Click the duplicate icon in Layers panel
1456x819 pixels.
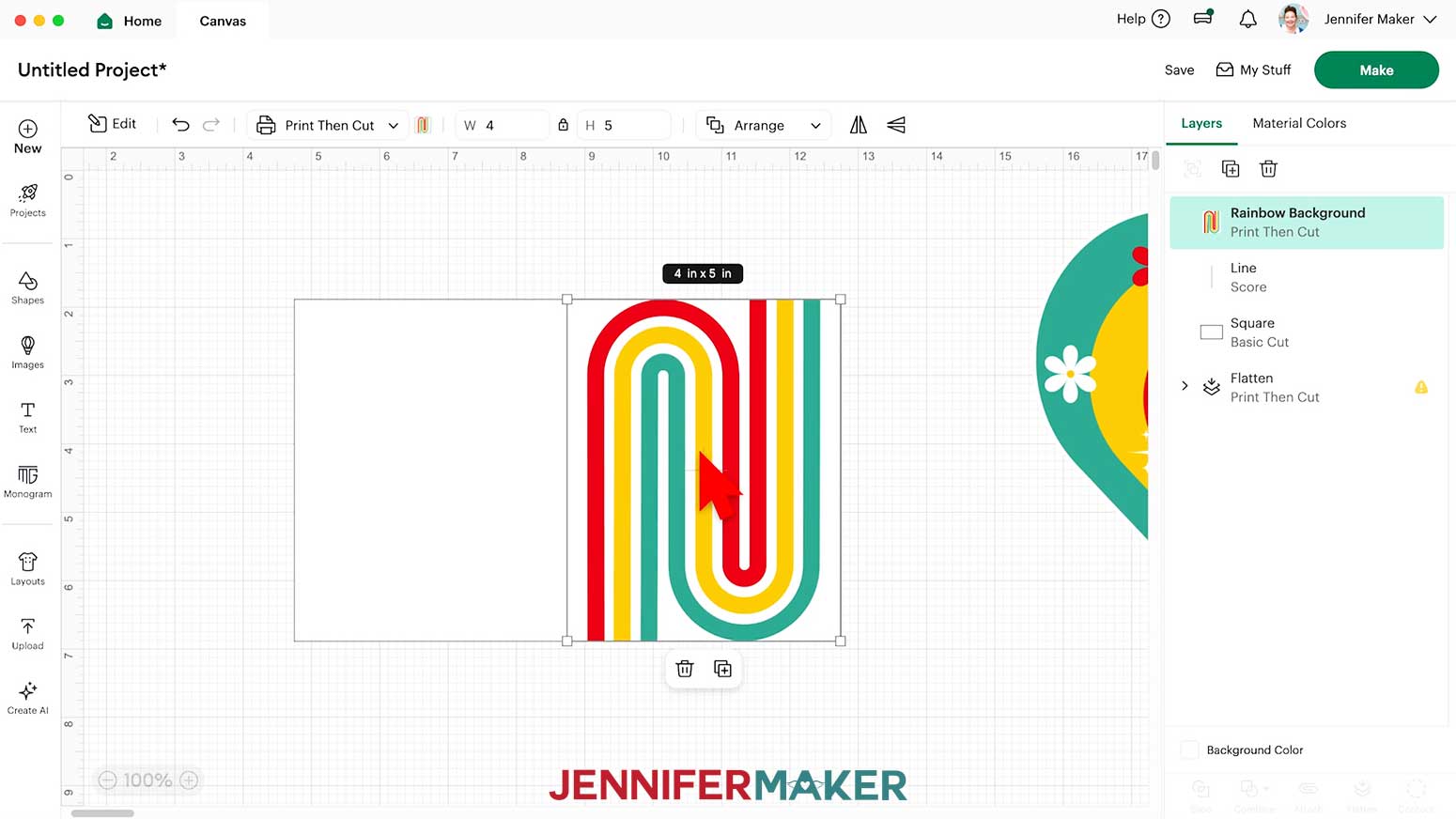1231,169
